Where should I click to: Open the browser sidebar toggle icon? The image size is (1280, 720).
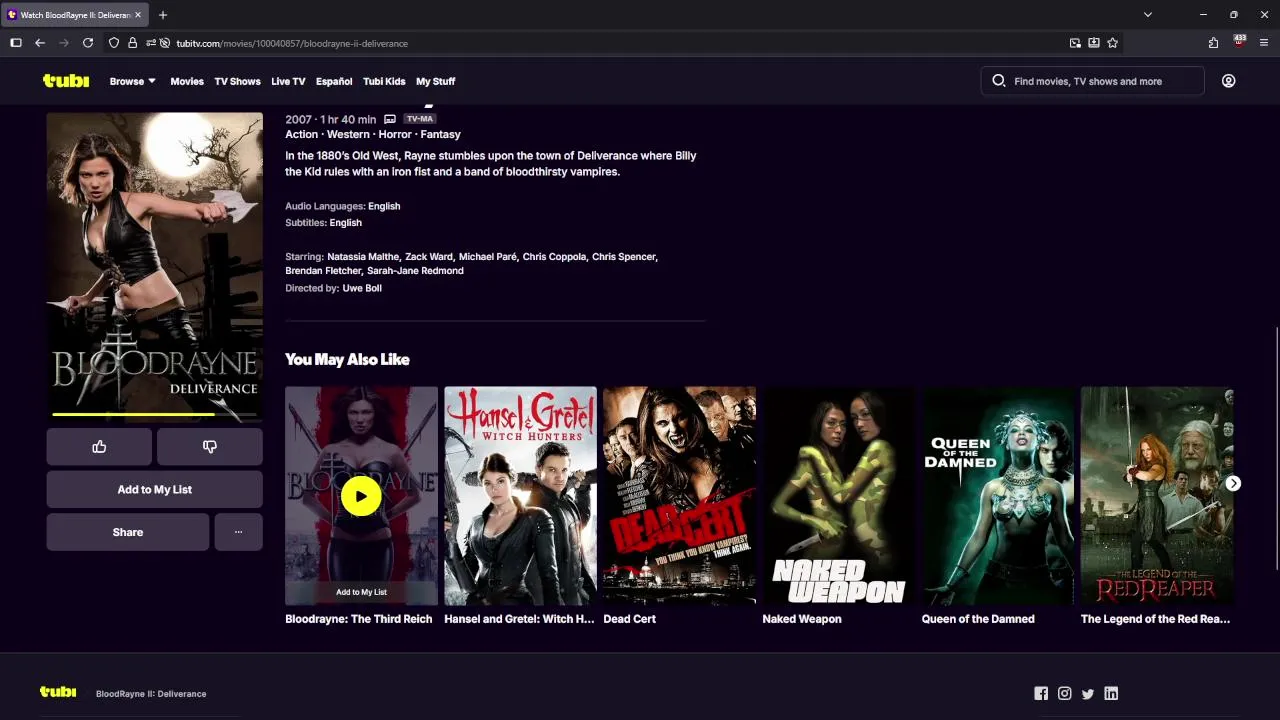point(15,43)
